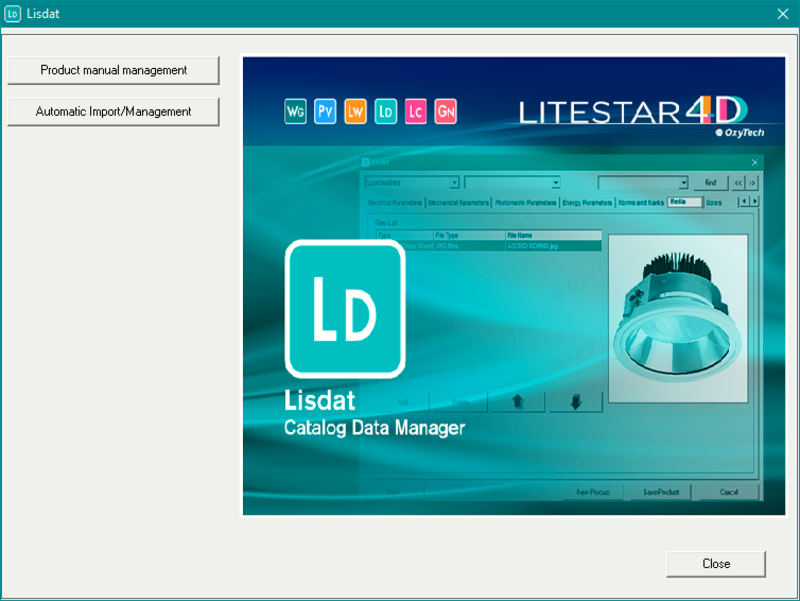The width and height of the screenshot is (800, 601).
Task: Open Product manual management
Action: pos(113,70)
